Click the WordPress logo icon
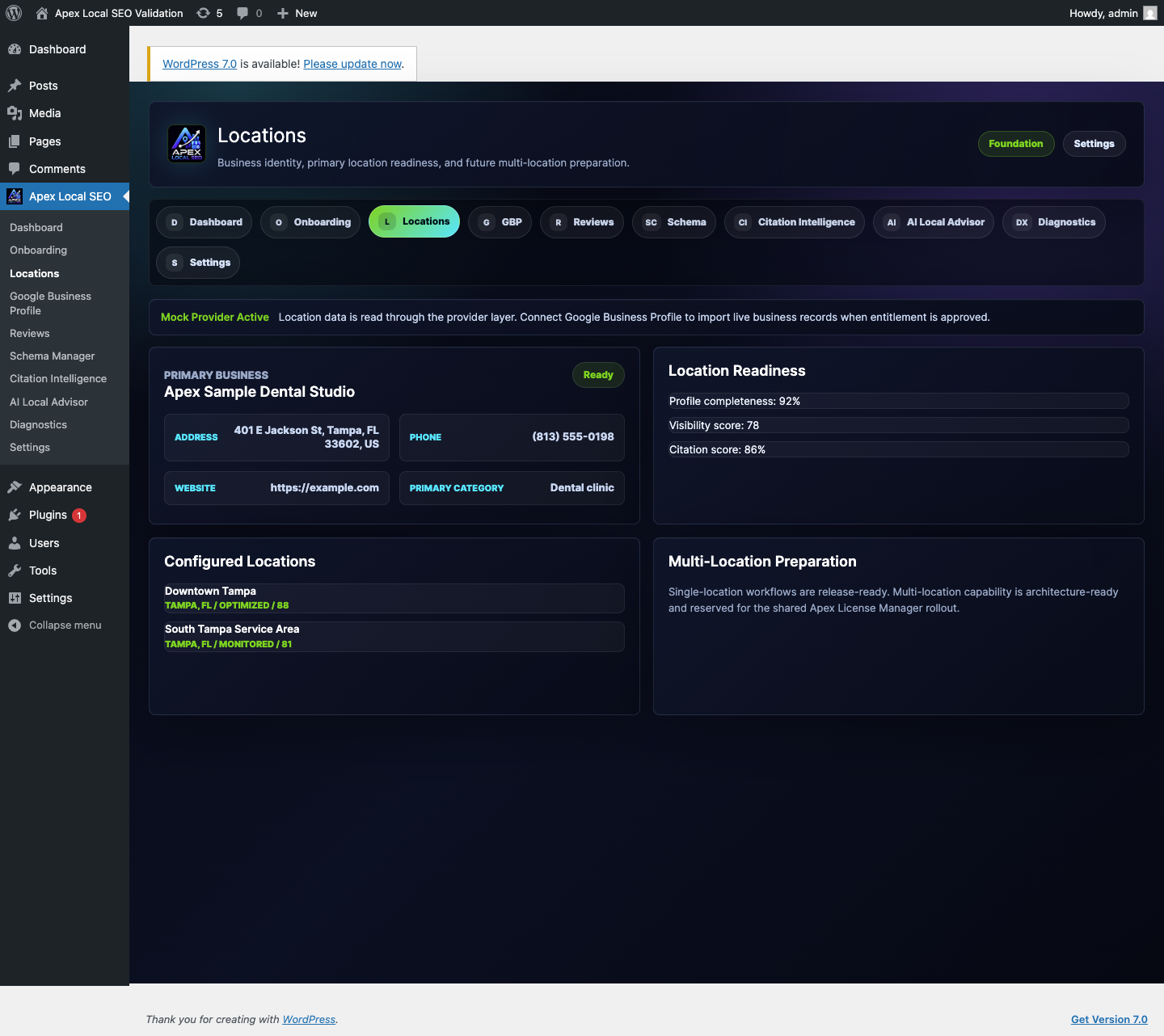1164x1036 pixels. click(x=14, y=13)
